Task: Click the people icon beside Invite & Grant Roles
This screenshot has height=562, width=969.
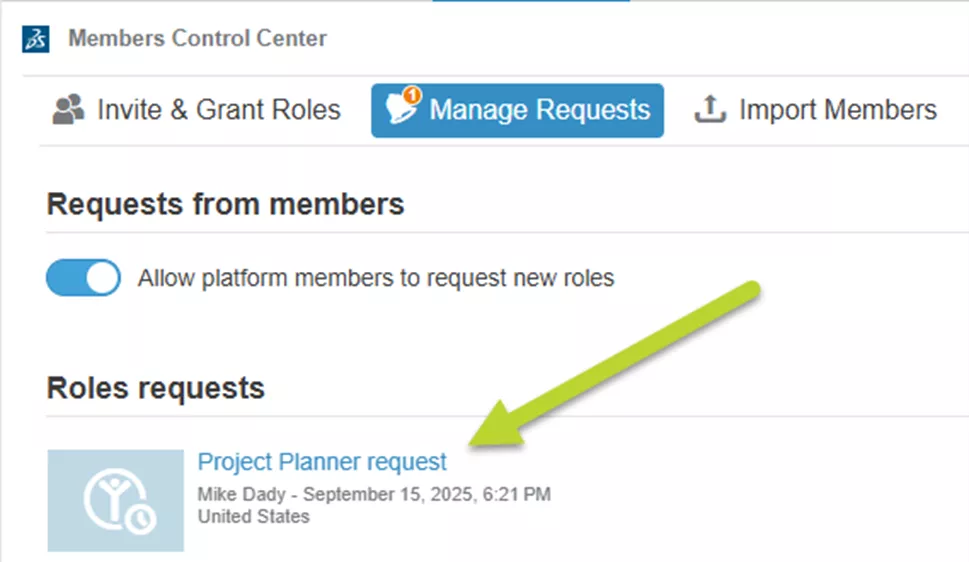Action: (x=68, y=110)
